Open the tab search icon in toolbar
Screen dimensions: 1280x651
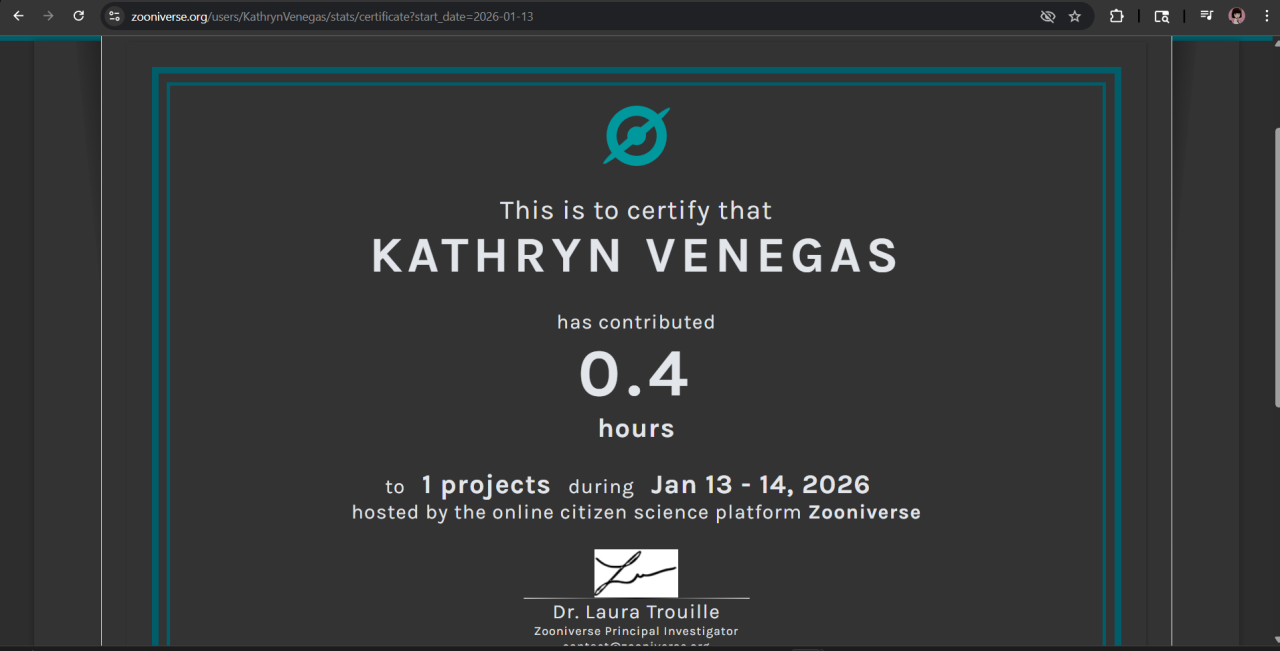(1161, 16)
